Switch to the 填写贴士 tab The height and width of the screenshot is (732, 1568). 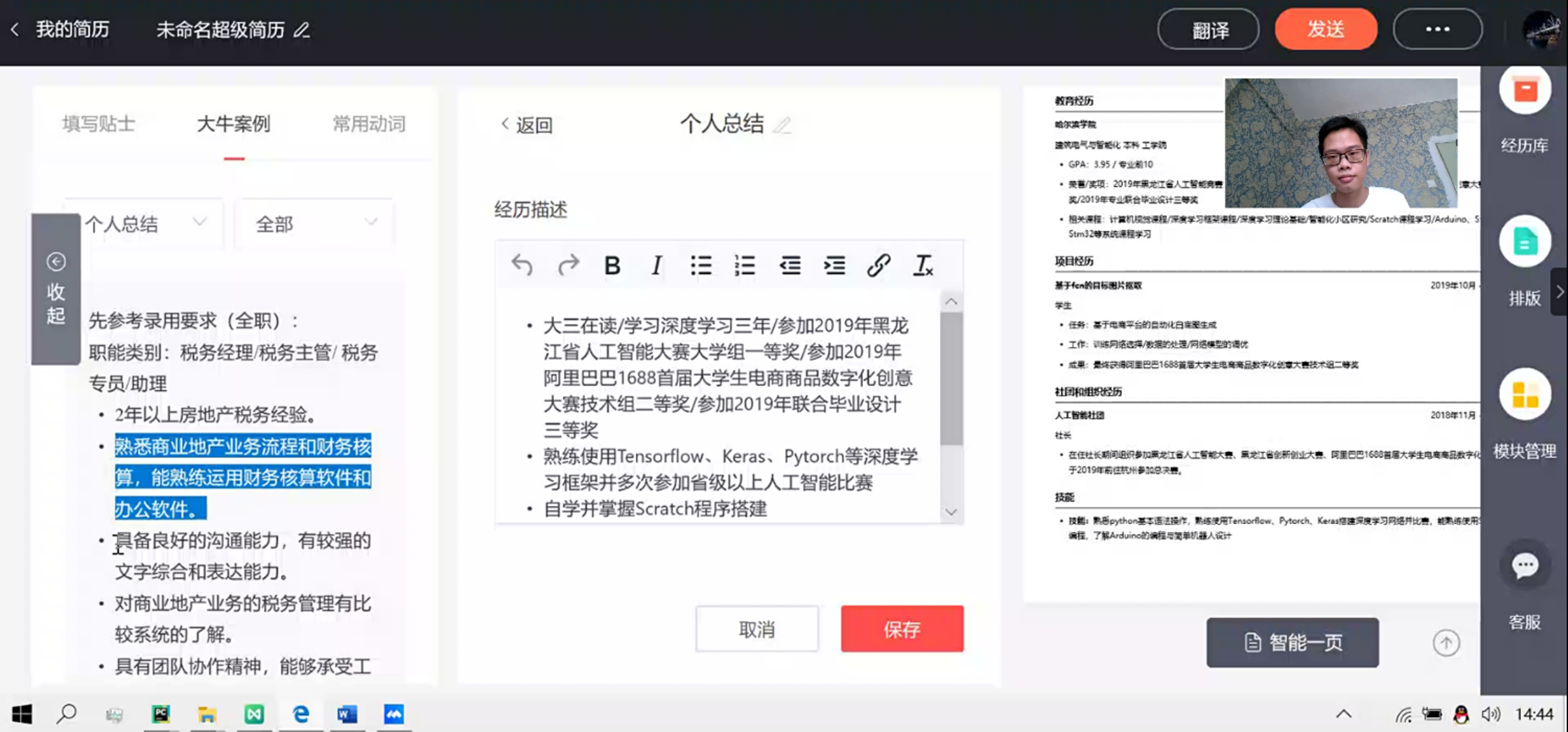pyautogui.click(x=99, y=124)
